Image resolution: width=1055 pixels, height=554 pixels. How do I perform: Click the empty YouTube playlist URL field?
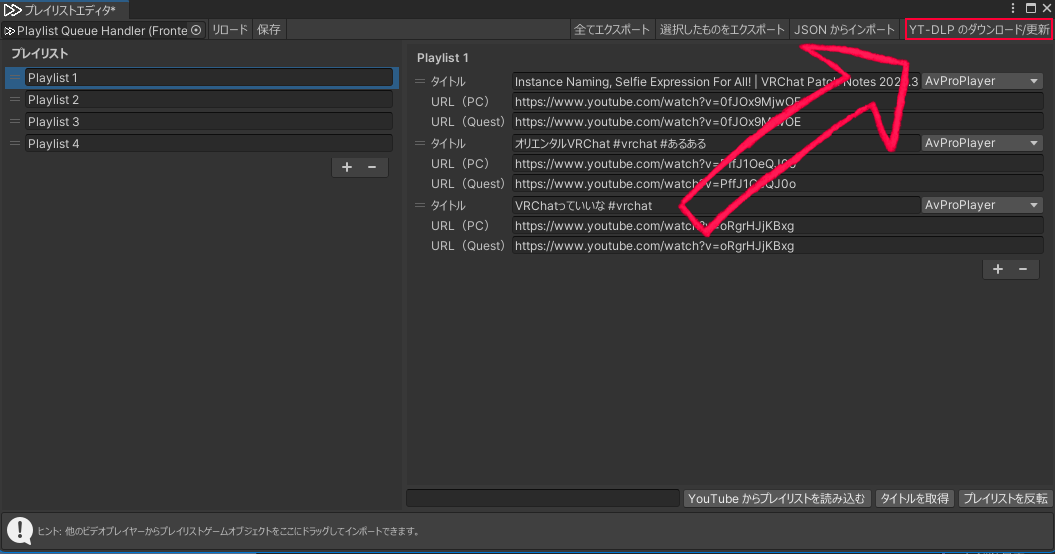(x=543, y=498)
